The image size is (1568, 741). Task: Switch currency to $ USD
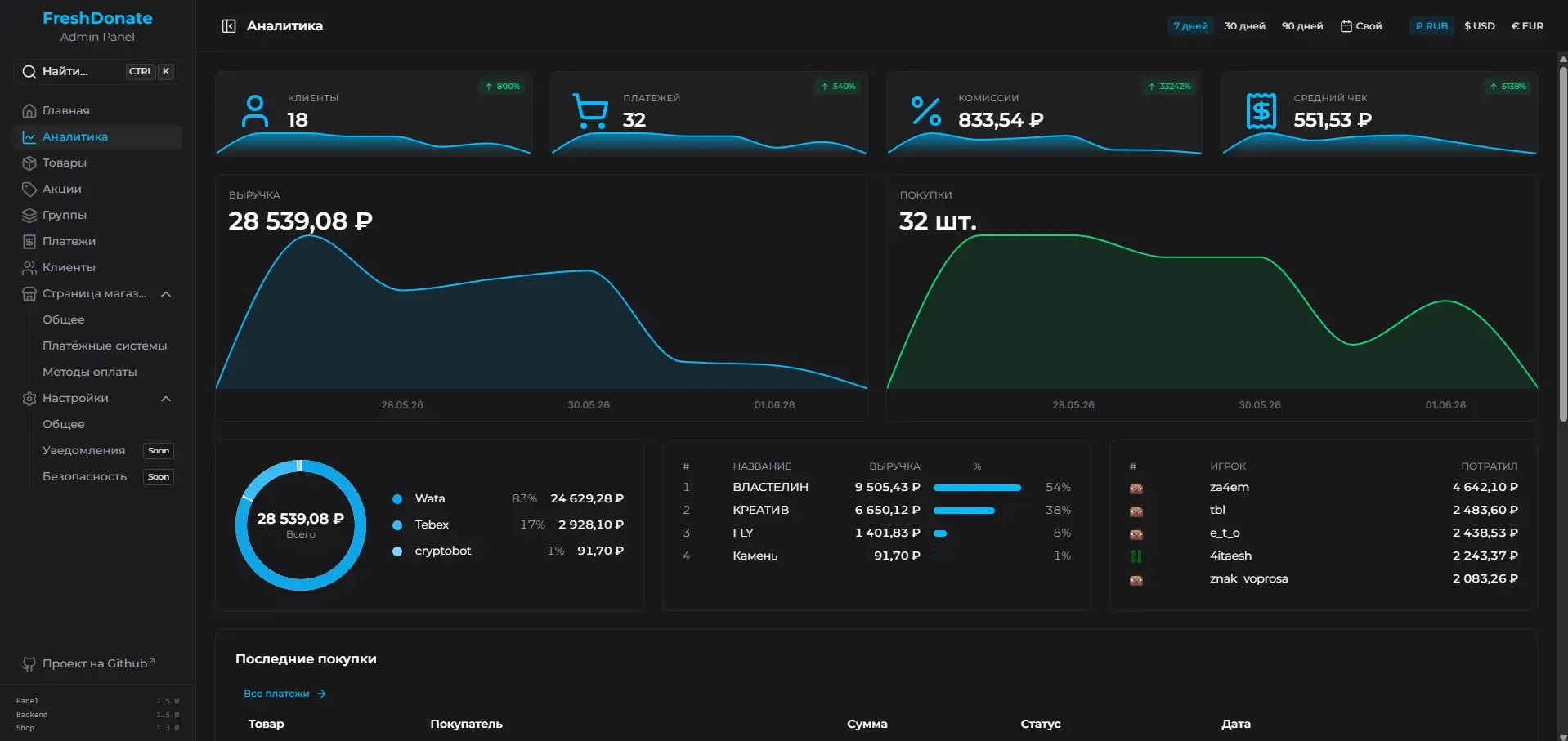1479,26
